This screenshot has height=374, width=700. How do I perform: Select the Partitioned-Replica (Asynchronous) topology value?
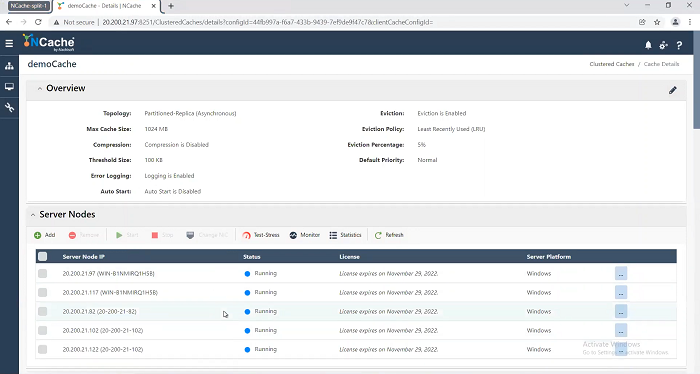[190, 113]
